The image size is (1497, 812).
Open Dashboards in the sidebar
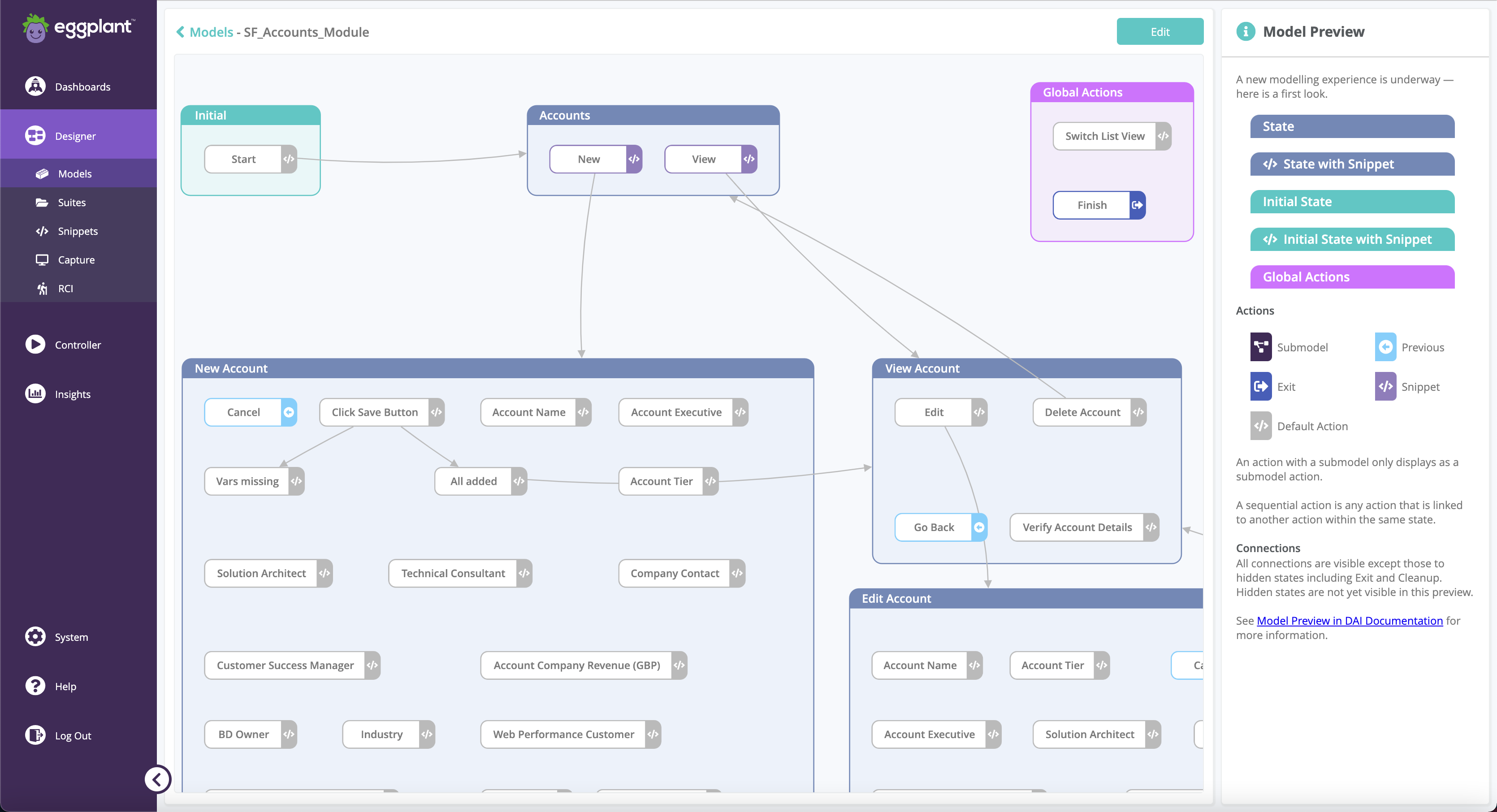coord(82,86)
